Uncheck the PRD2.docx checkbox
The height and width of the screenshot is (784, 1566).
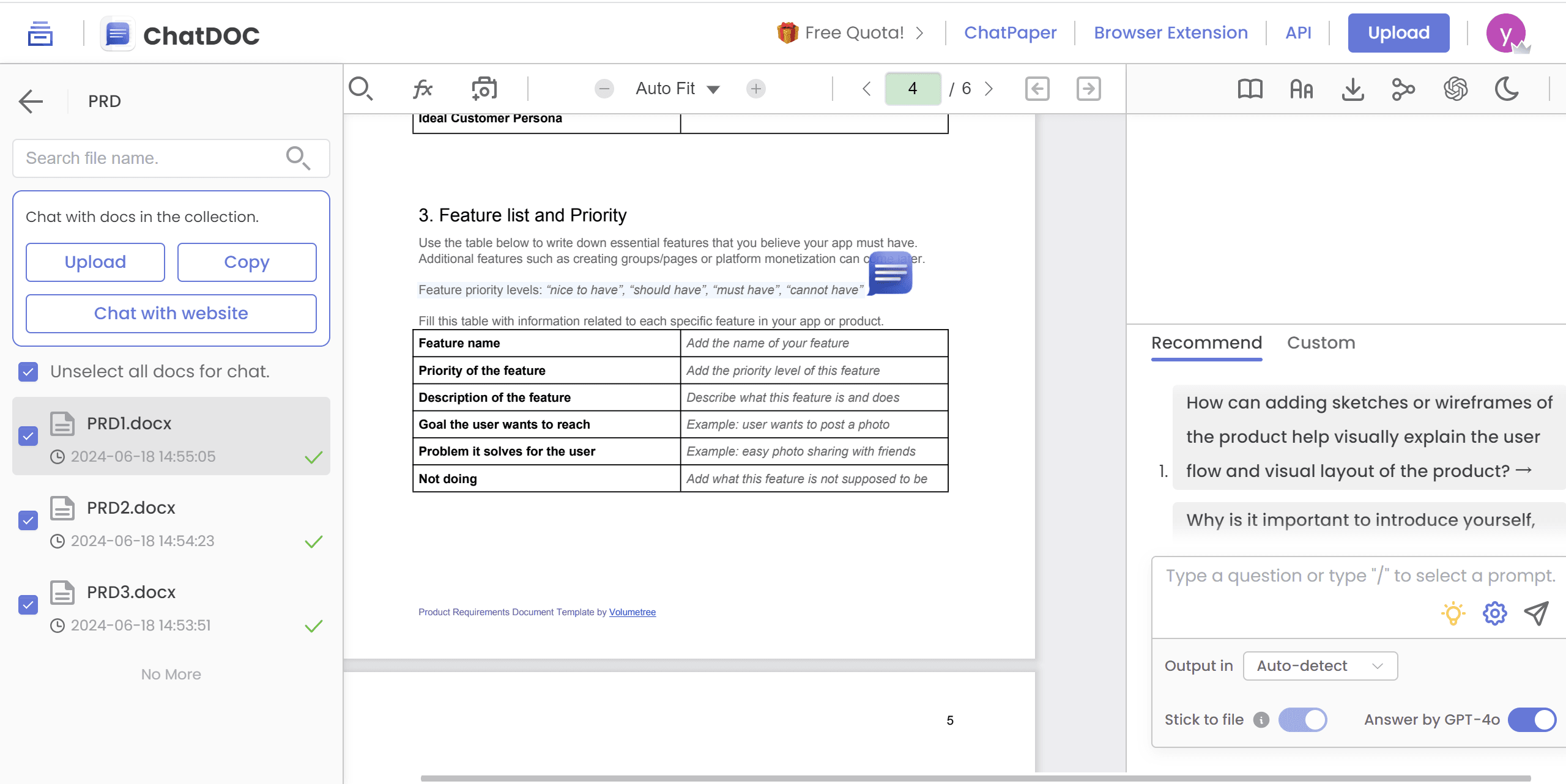click(28, 520)
